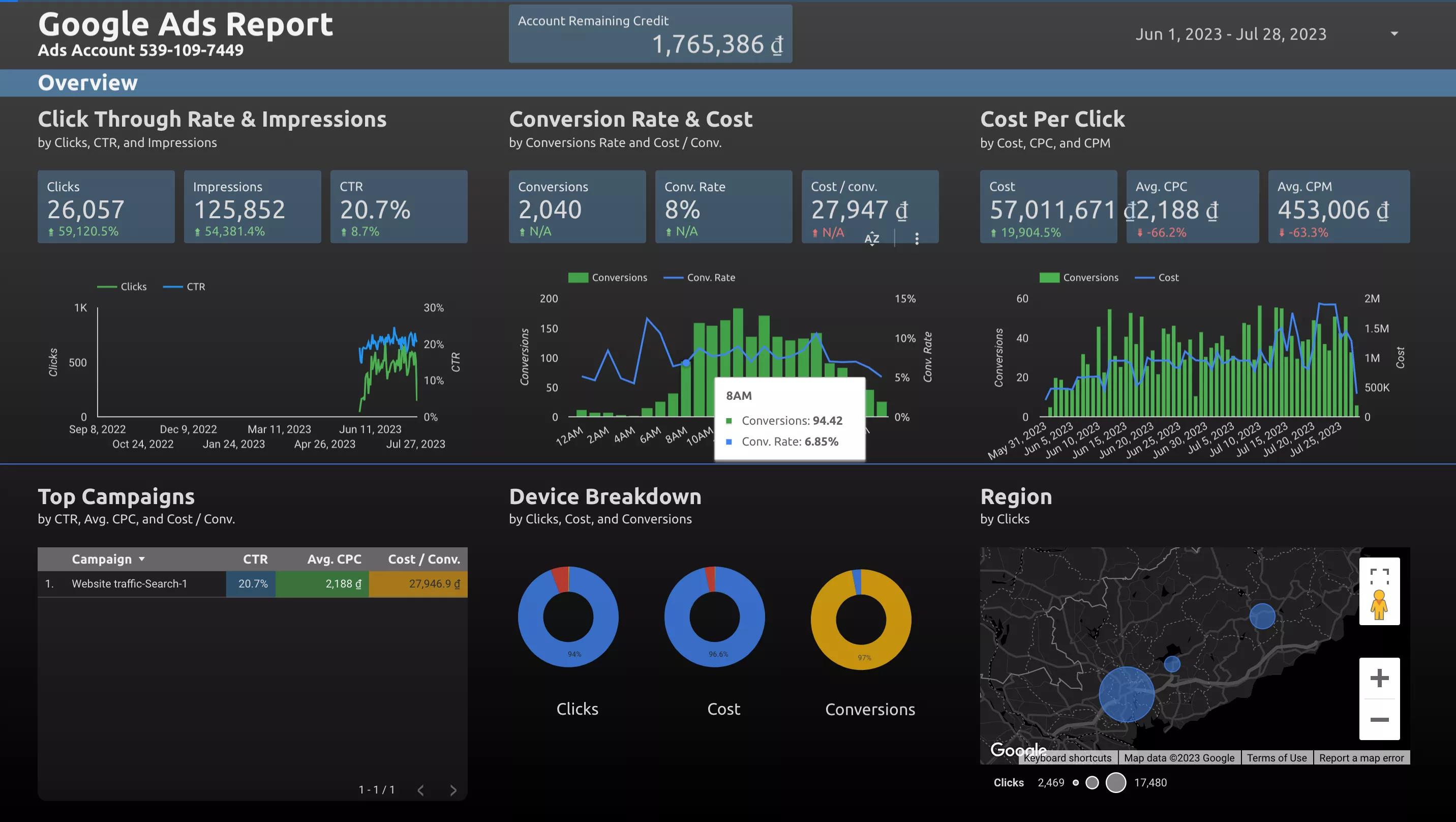
Task: Click the Account Remaining Credit card
Action: pos(651,34)
